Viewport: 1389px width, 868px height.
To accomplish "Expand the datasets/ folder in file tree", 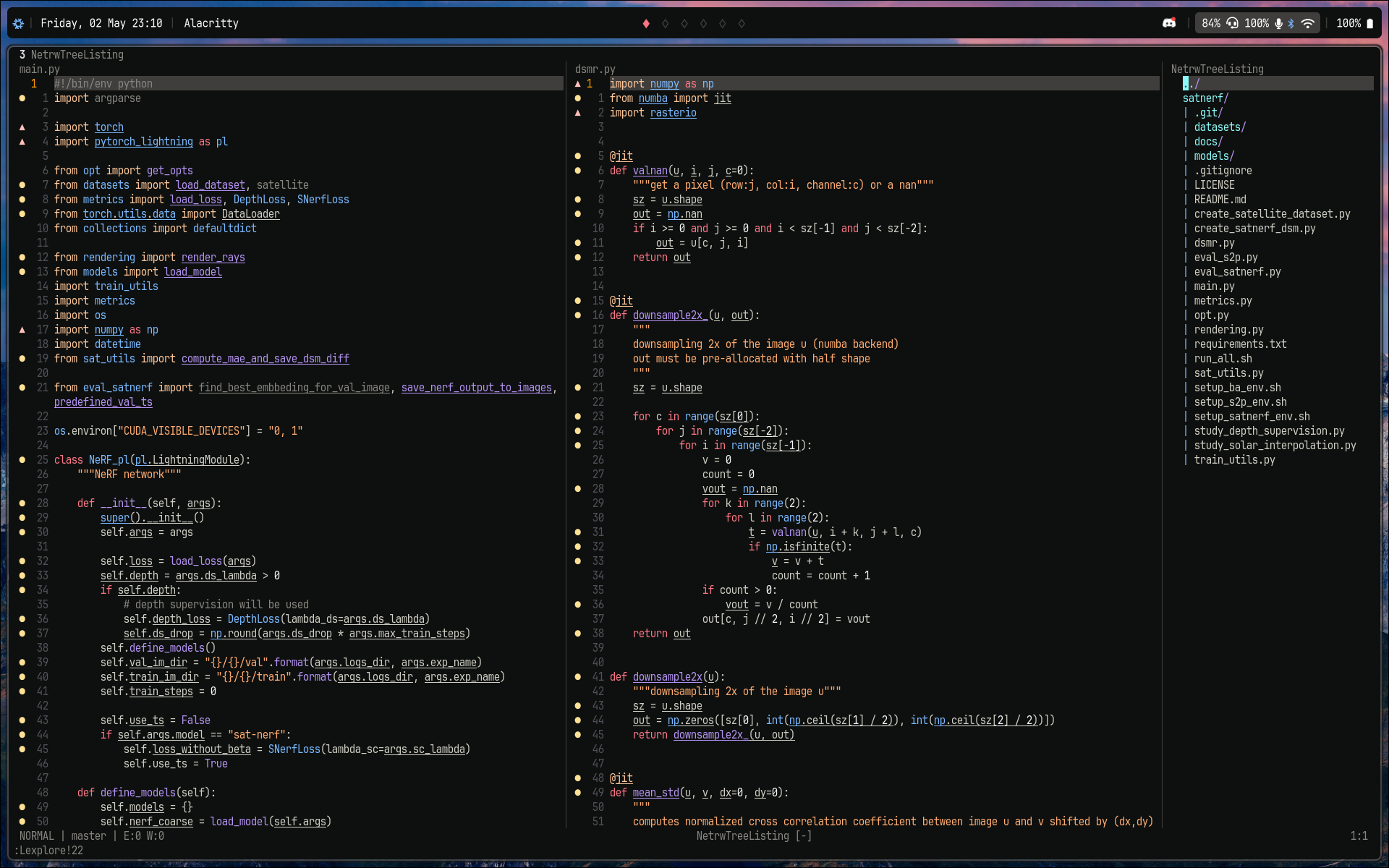I will pos(1219,127).
